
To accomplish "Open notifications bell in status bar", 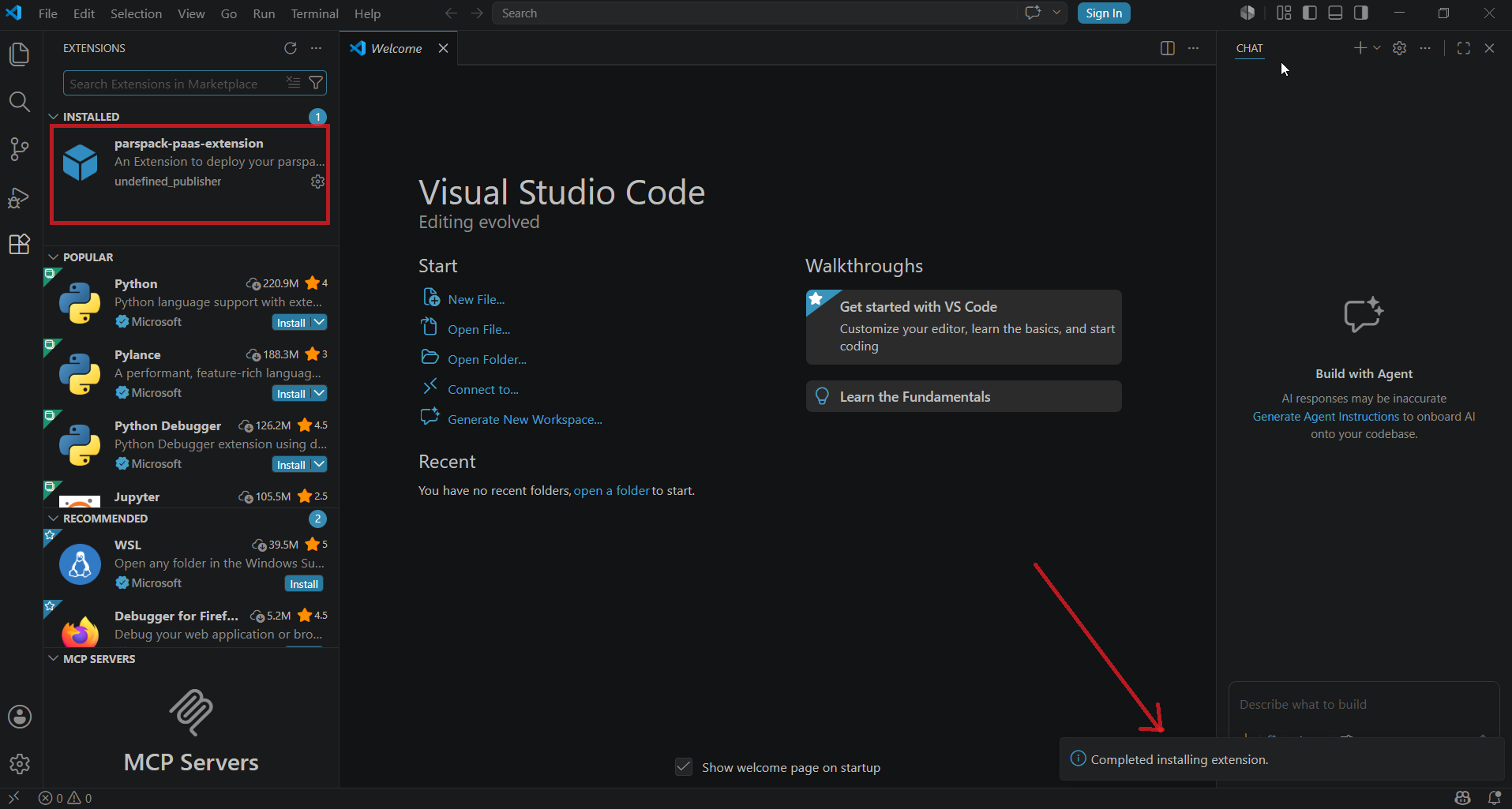I will click(x=1495, y=798).
